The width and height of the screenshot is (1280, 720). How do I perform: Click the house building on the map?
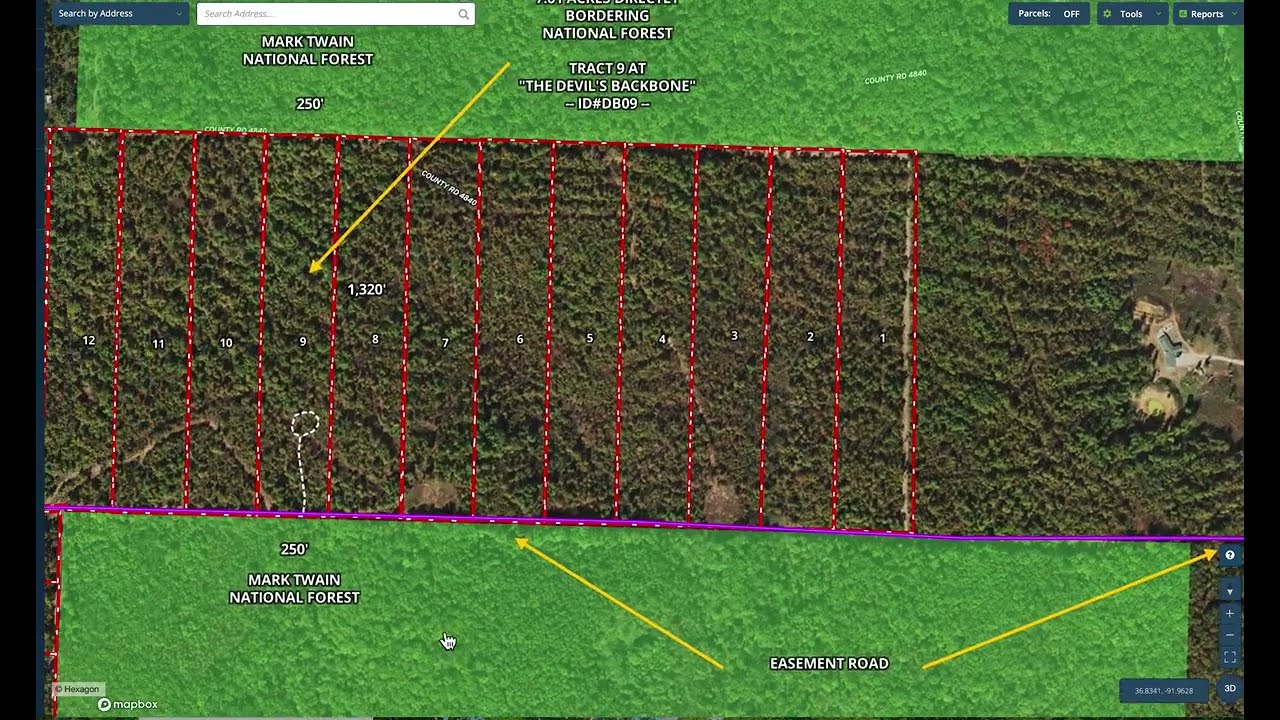1170,348
